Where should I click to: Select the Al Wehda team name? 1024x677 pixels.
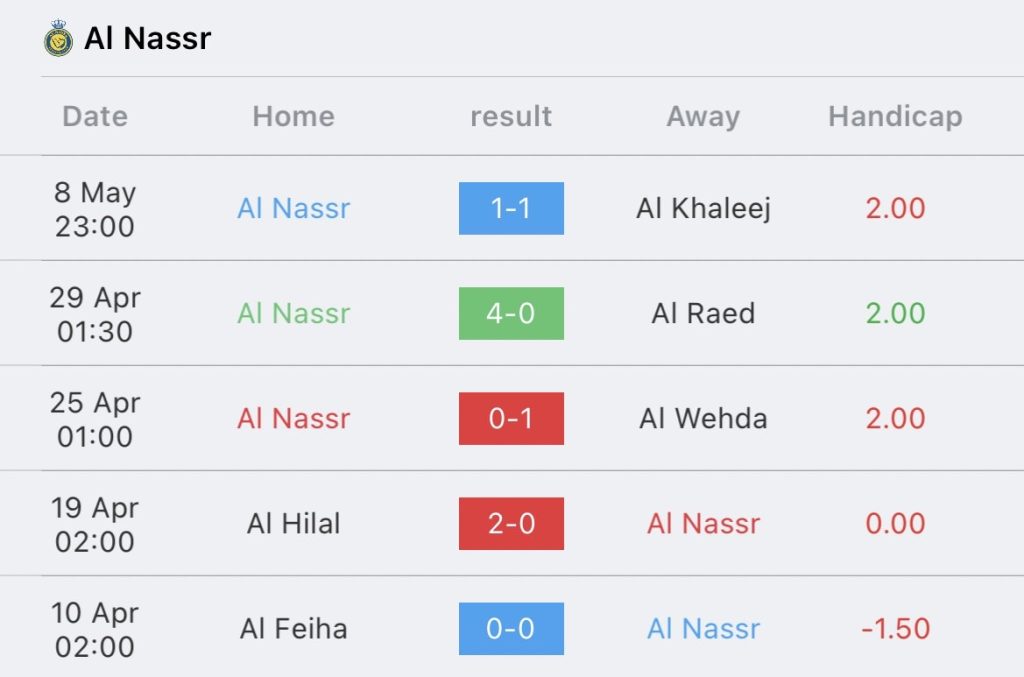(x=703, y=418)
